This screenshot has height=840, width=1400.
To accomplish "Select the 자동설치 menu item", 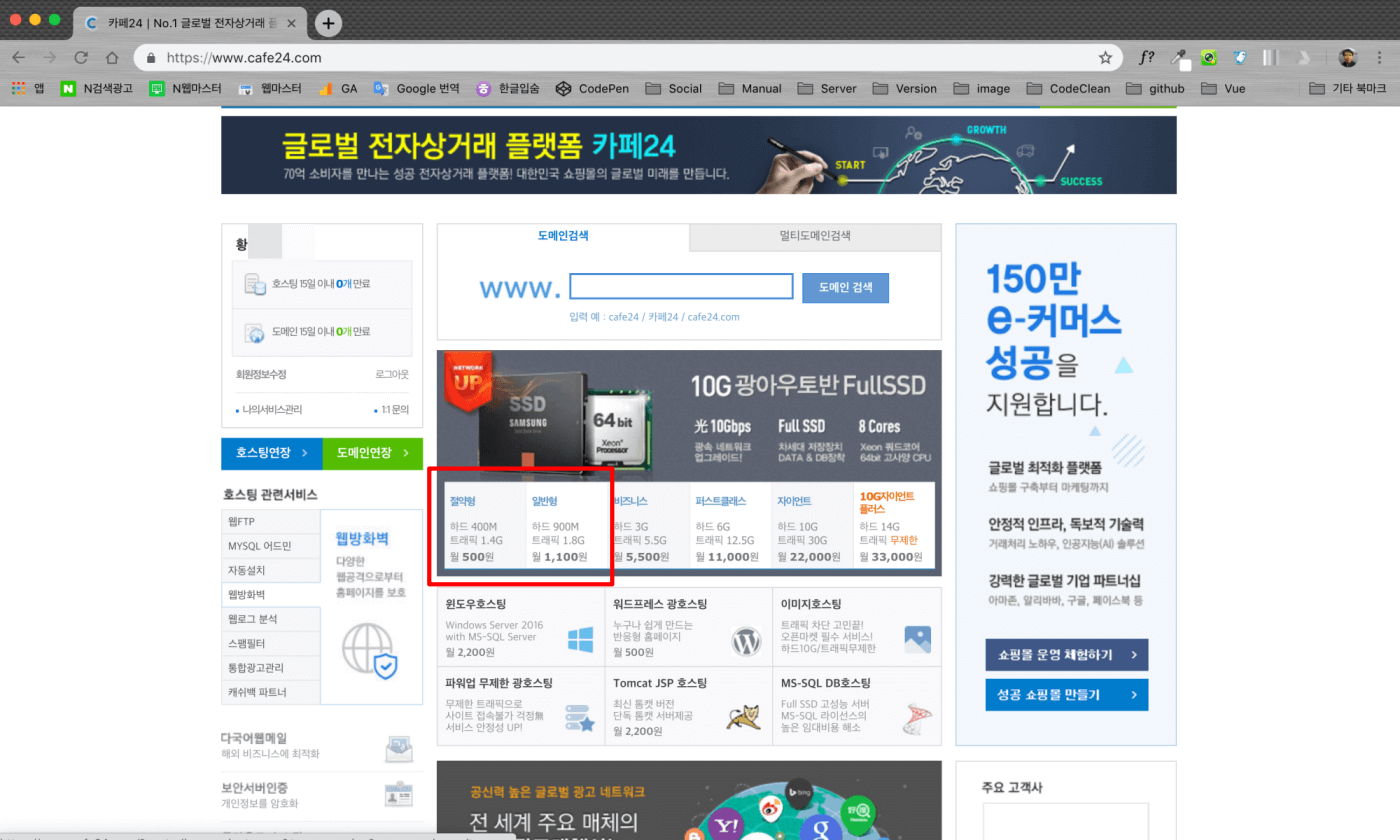I will [x=272, y=570].
